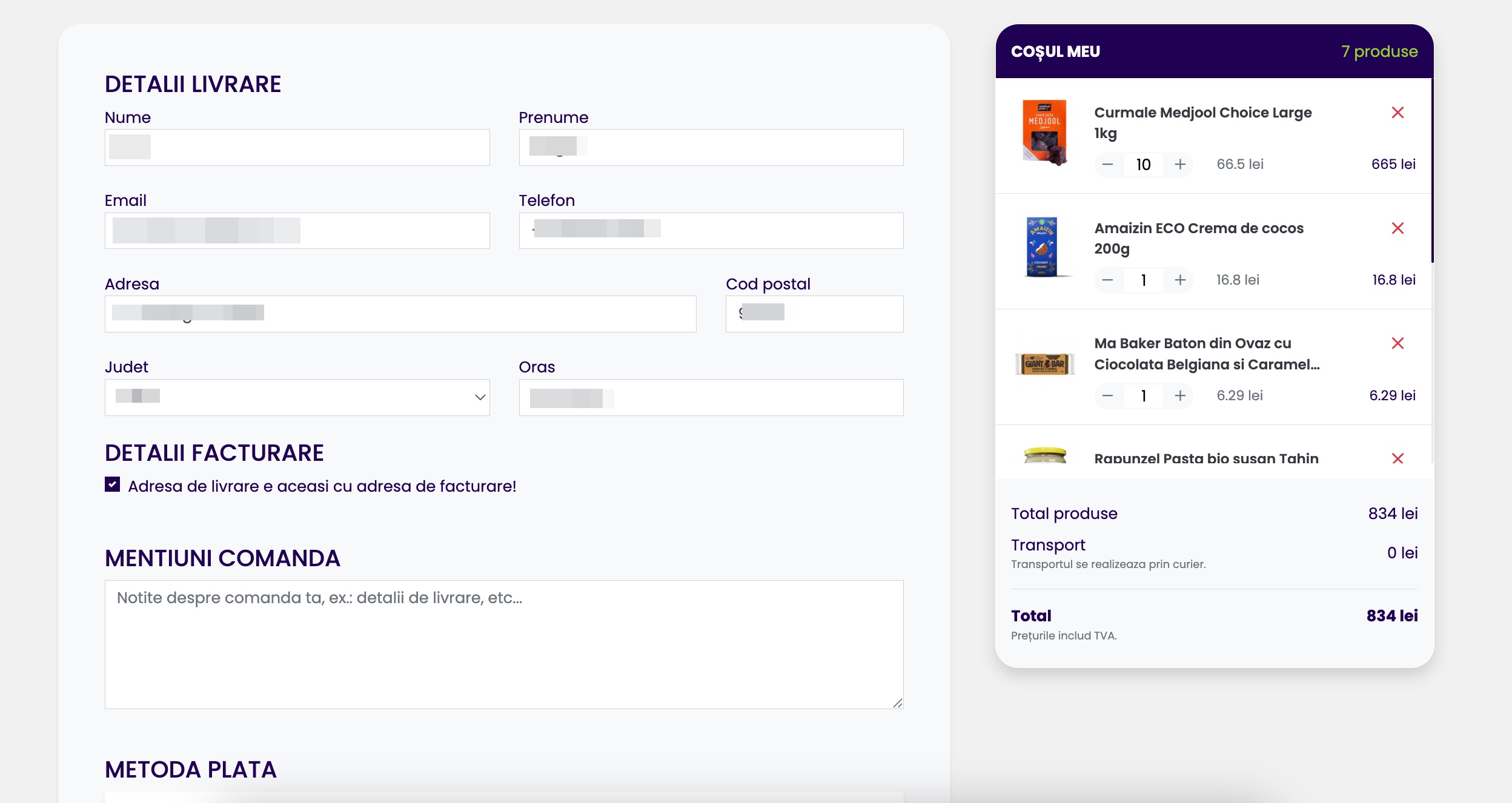Remove Rapunzel Pasta Tahin from the cart
1512x803 pixels.
(x=1398, y=458)
